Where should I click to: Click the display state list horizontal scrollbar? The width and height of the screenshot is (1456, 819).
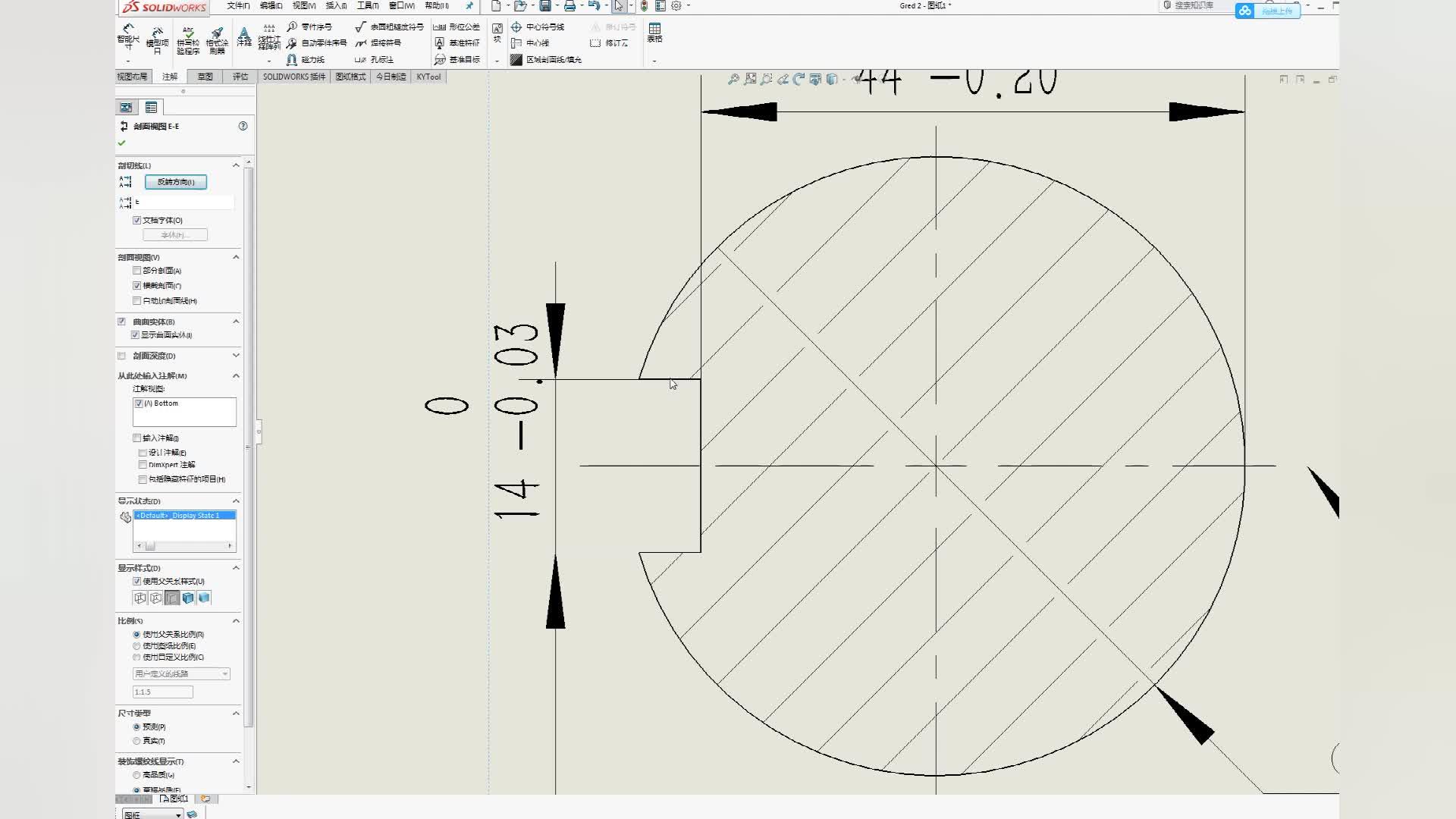point(184,546)
